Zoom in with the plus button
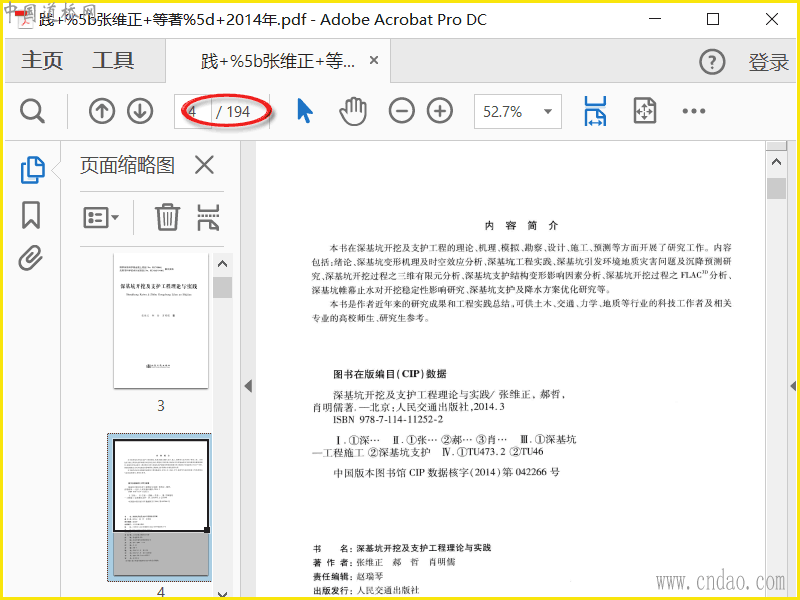This screenshot has width=800, height=600. pyautogui.click(x=440, y=111)
